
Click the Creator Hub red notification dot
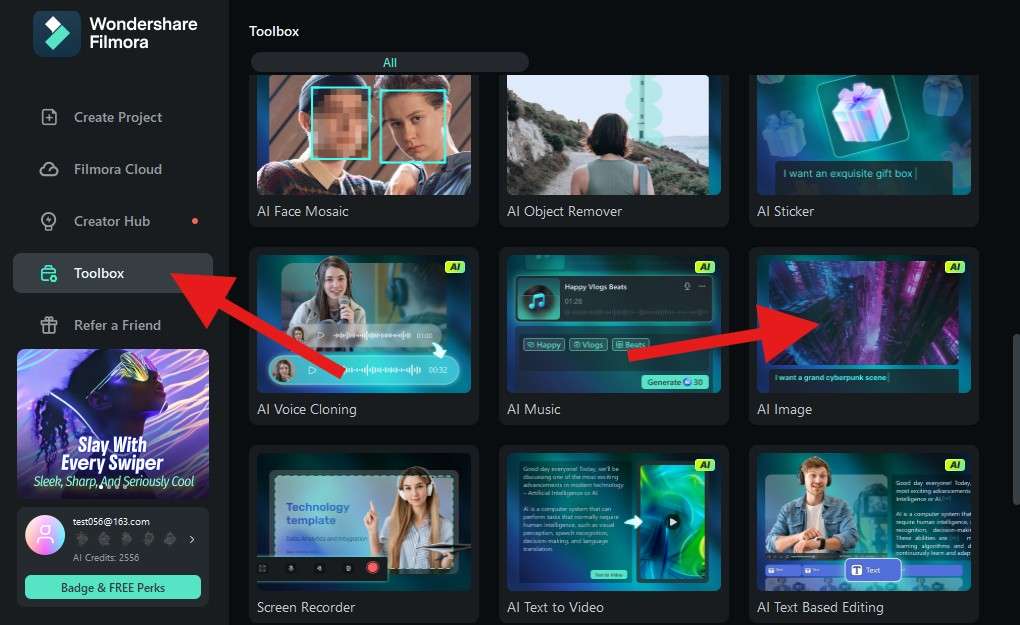coord(195,221)
